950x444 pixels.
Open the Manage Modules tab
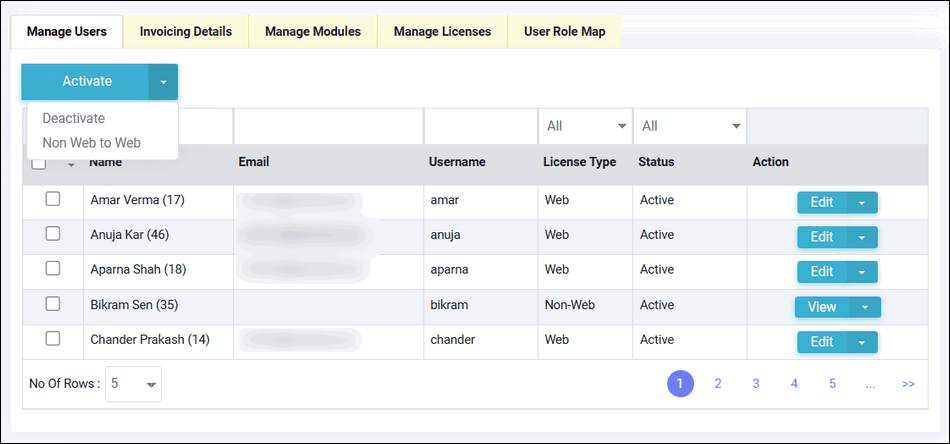click(x=313, y=31)
